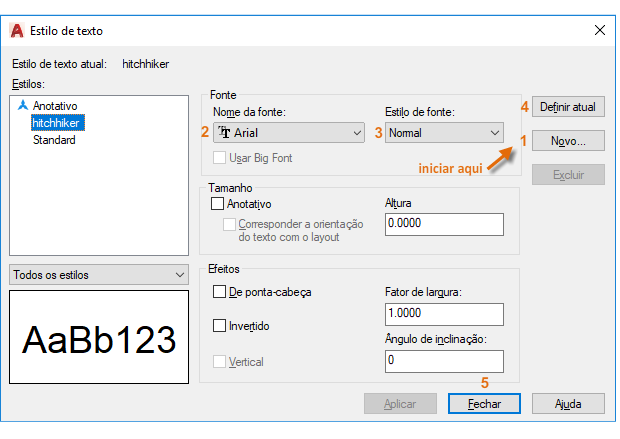Screen dimensions: 620x439
Task: Create a new style with Novo button
Action: coord(568,141)
